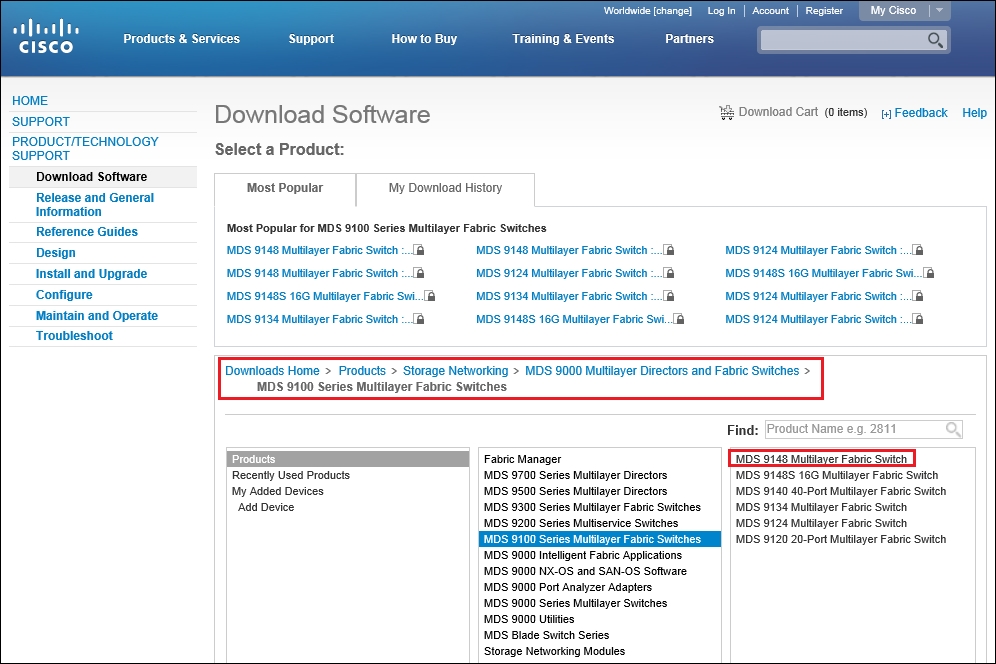Screen dimensions: 996x664
Task: Select MDS 9134 Multilayer Fabric Switch in list
Action: coord(821,508)
